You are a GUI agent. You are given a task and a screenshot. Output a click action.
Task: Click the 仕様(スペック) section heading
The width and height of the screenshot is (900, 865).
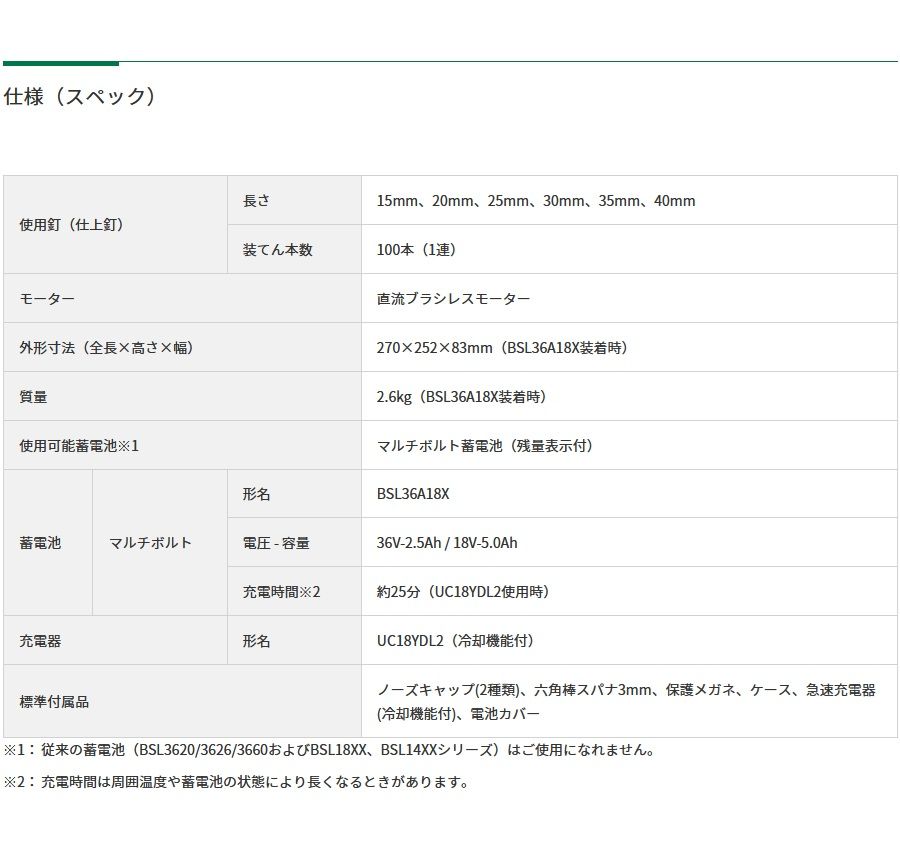pyautogui.click(x=81, y=97)
